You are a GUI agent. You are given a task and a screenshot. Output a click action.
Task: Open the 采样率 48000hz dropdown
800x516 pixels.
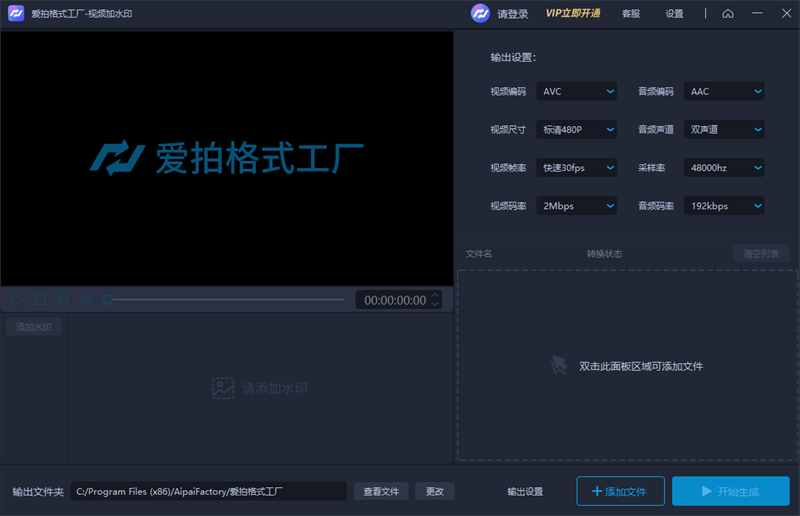[x=724, y=167]
